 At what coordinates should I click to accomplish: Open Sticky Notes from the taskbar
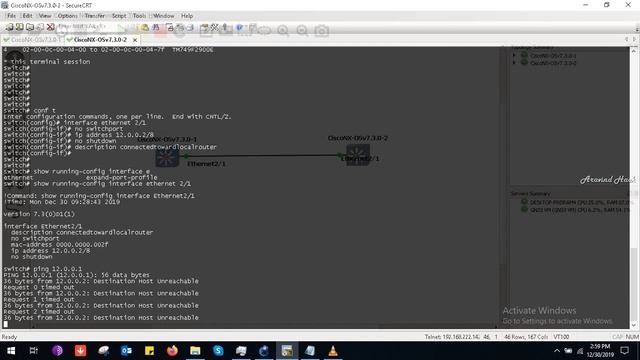coord(149,351)
